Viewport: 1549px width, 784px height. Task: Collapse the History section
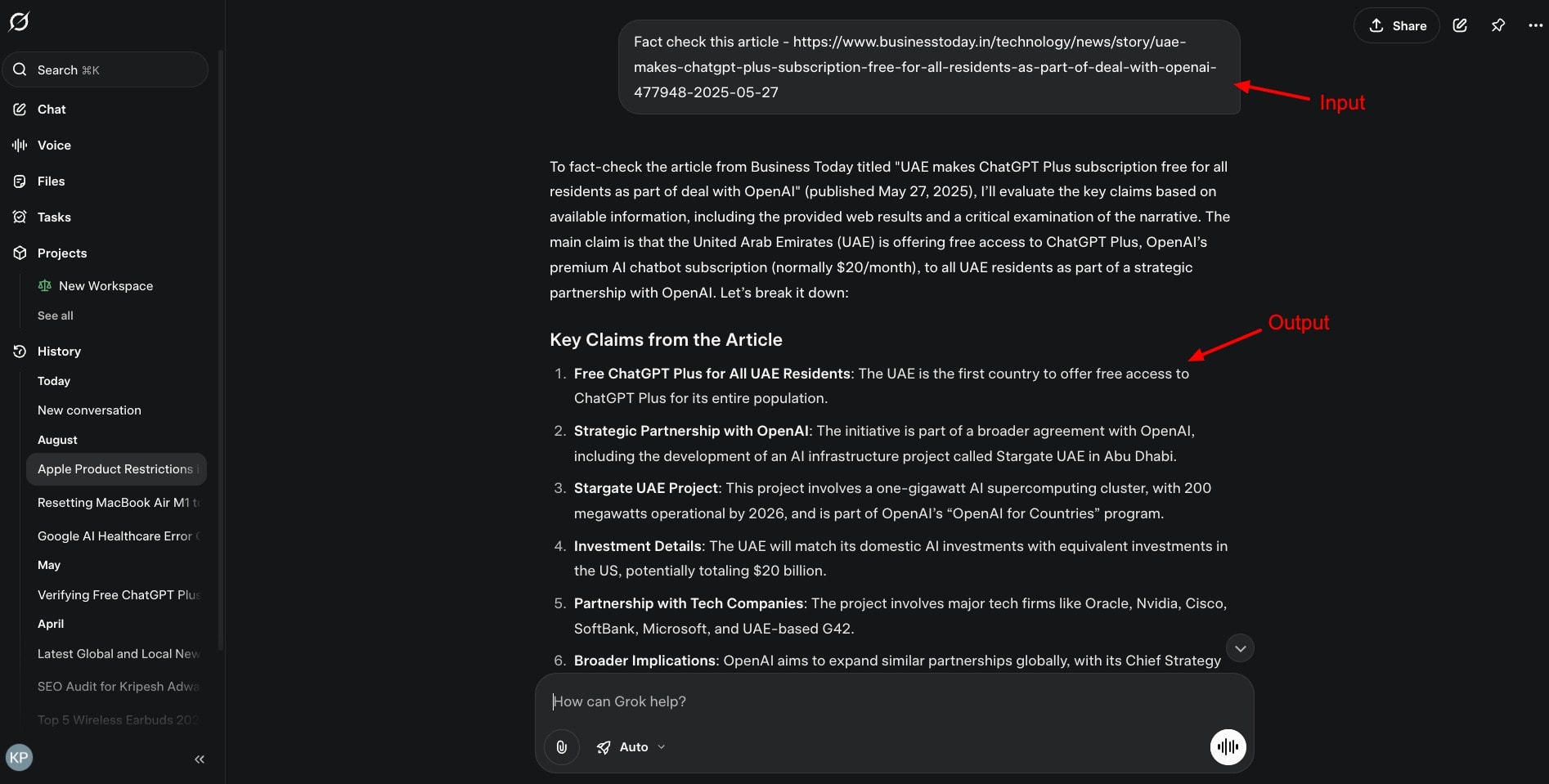click(59, 352)
